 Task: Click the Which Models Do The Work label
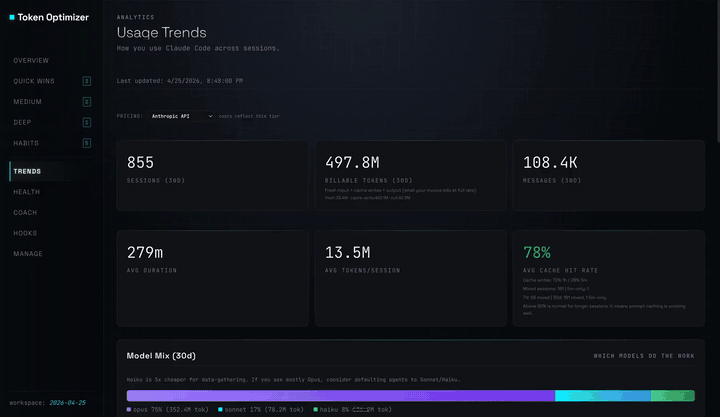(x=644, y=356)
